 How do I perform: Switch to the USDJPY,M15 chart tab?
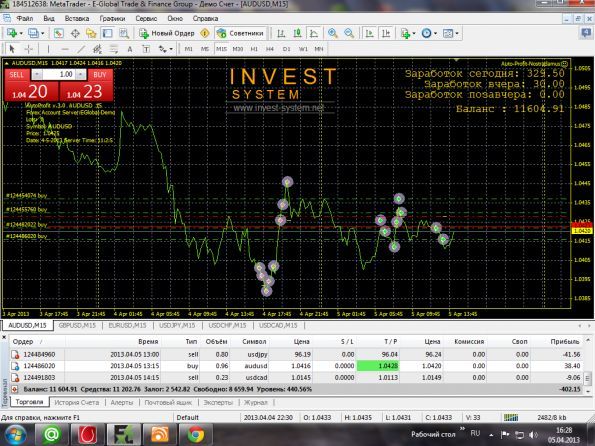click(177, 325)
